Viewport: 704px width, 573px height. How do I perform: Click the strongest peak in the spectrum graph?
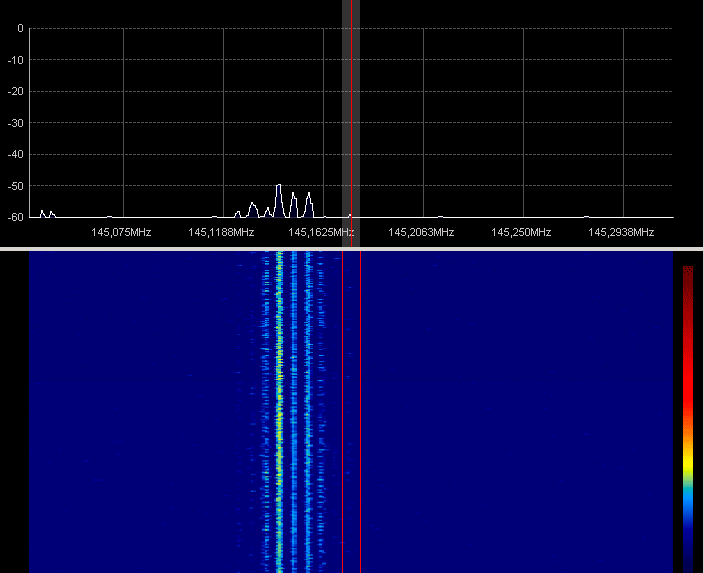pyautogui.click(x=279, y=187)
